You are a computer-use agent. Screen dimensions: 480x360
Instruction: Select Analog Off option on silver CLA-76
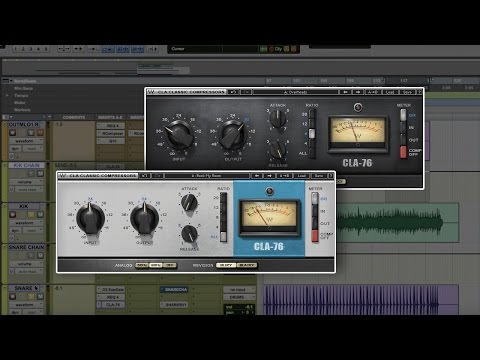pos(169,265)
